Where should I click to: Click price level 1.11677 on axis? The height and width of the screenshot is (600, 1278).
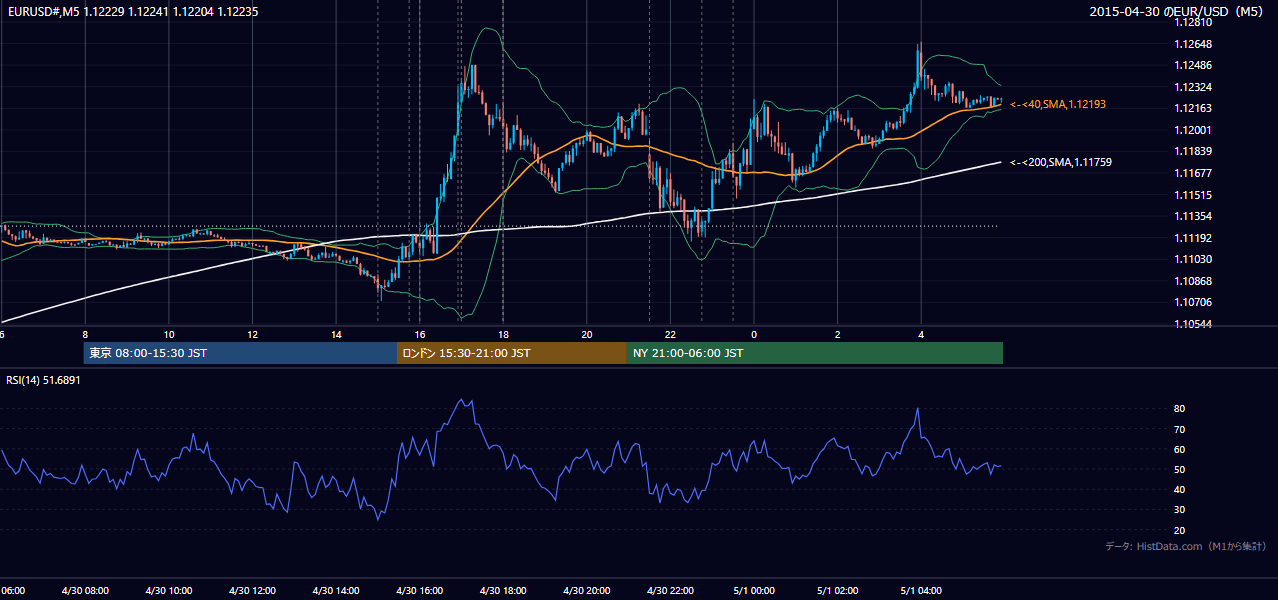click(x=1193, y=173)
